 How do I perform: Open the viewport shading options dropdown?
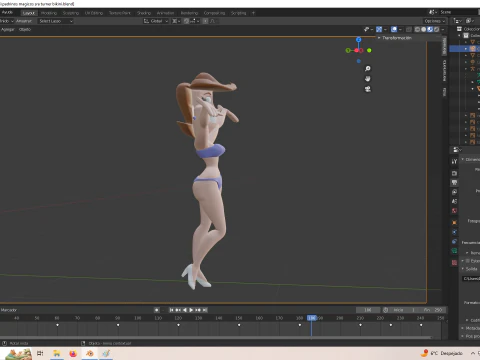[443, 29]
